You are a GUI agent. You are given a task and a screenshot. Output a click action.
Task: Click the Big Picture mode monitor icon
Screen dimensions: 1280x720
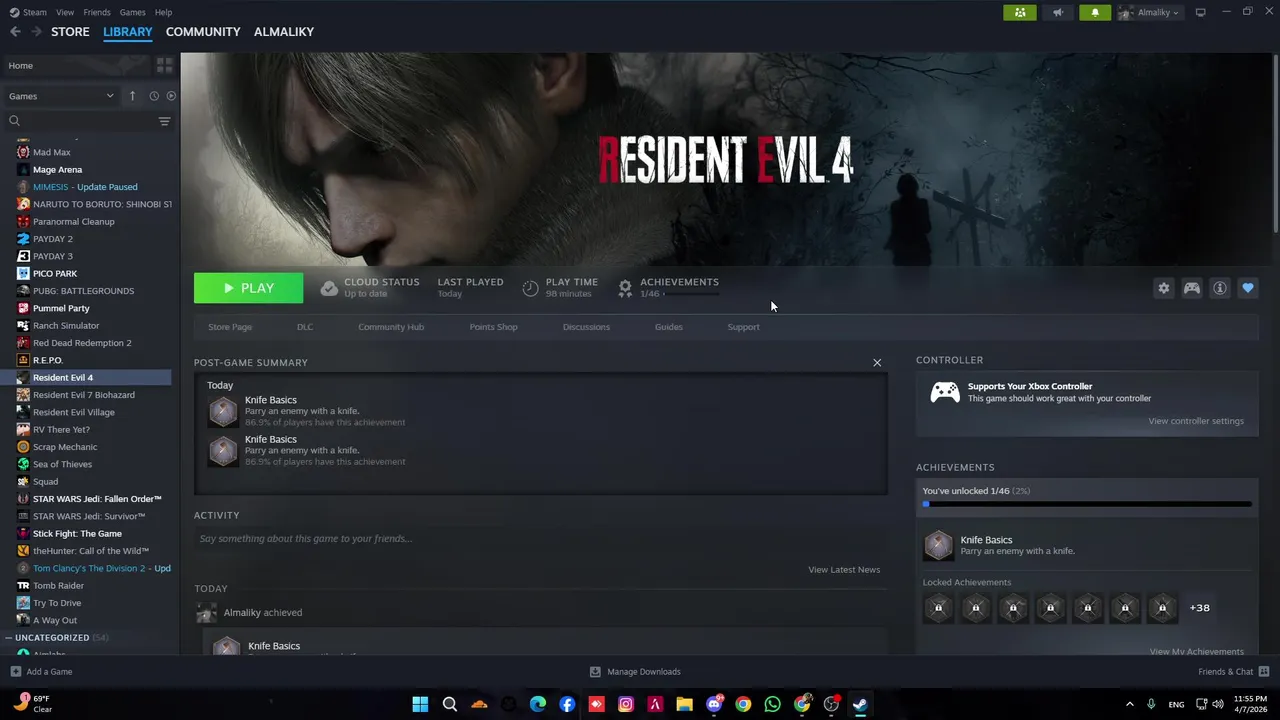click(x=1200, y=12)
